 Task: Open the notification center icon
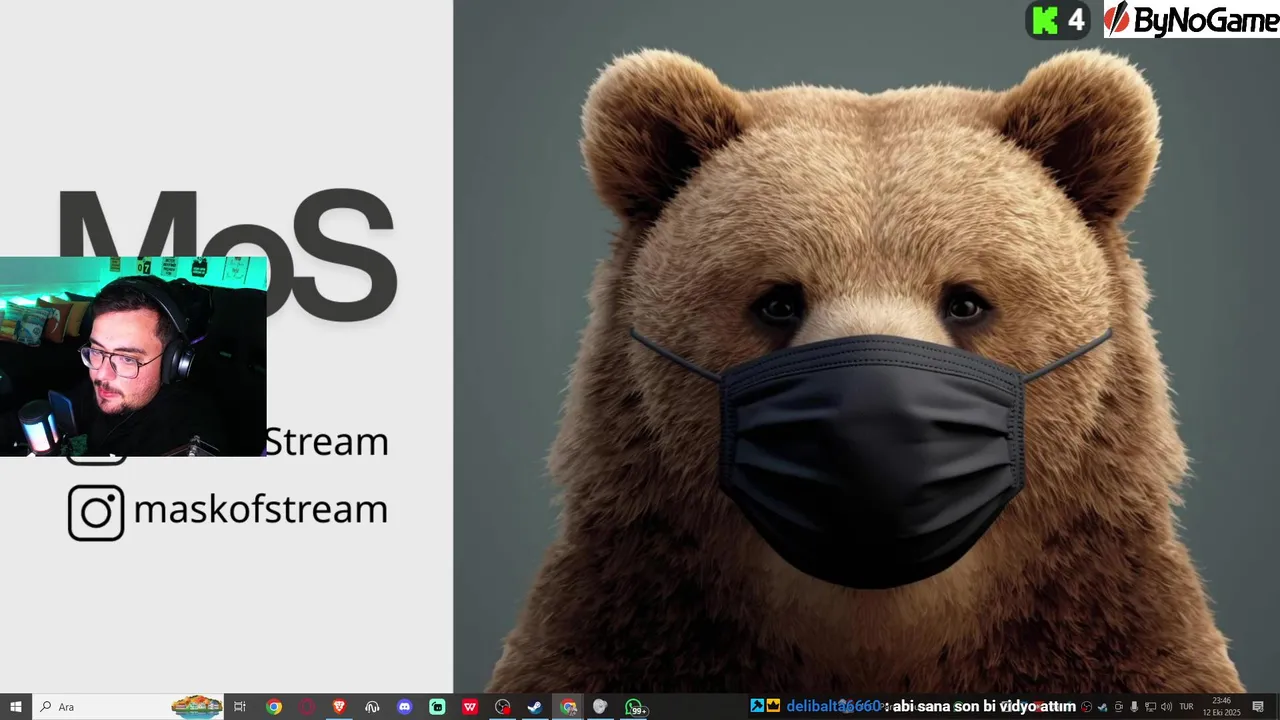coord(1258,707)
